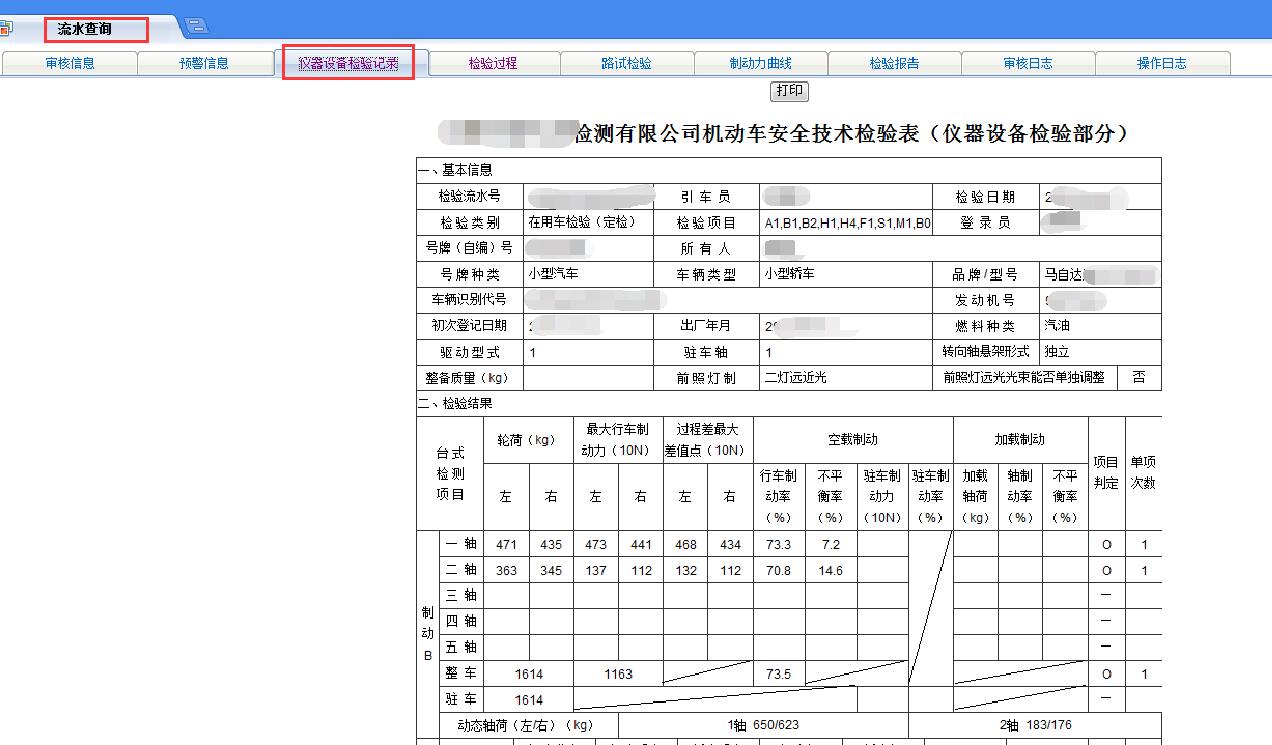
Task: Select the 加载制动 column header
Action: 1020,440
